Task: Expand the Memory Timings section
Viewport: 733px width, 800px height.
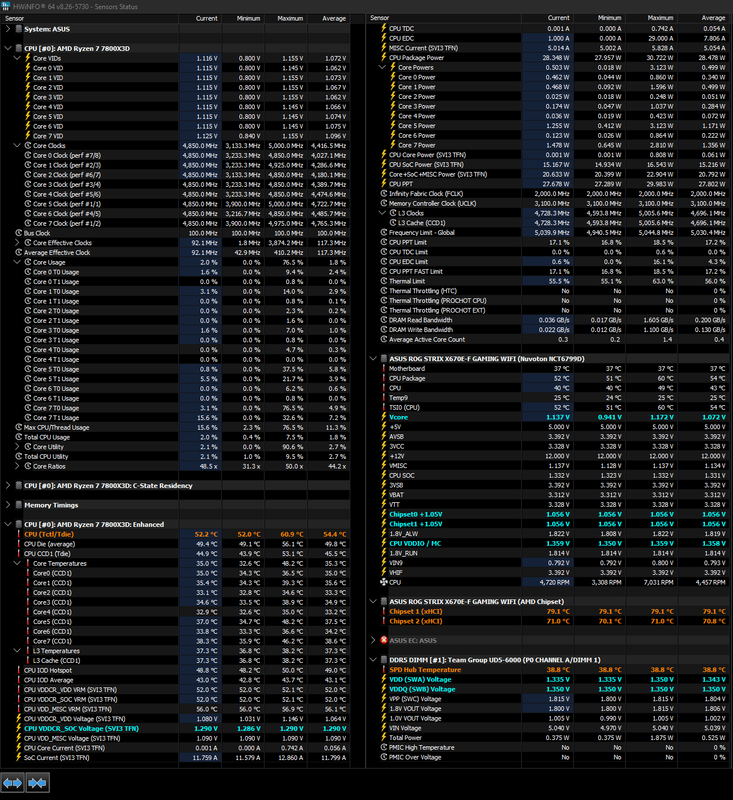Action: pyautogui.click(x=8, y=505)
